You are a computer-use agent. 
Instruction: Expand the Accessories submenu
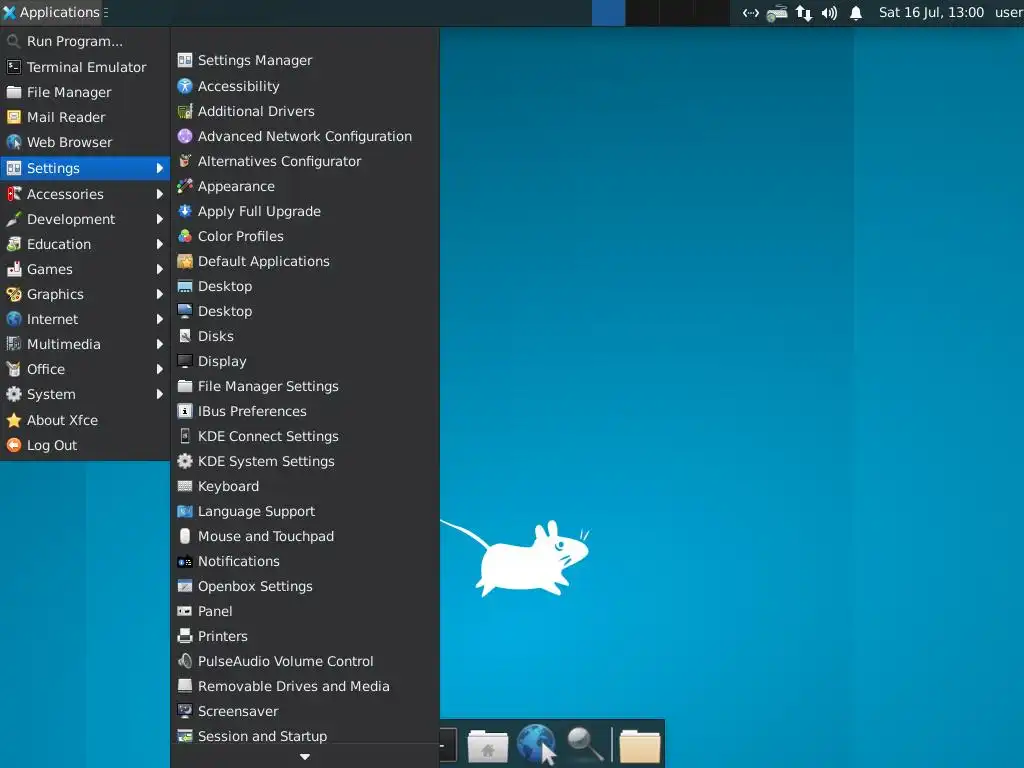[x=85, y=194]
